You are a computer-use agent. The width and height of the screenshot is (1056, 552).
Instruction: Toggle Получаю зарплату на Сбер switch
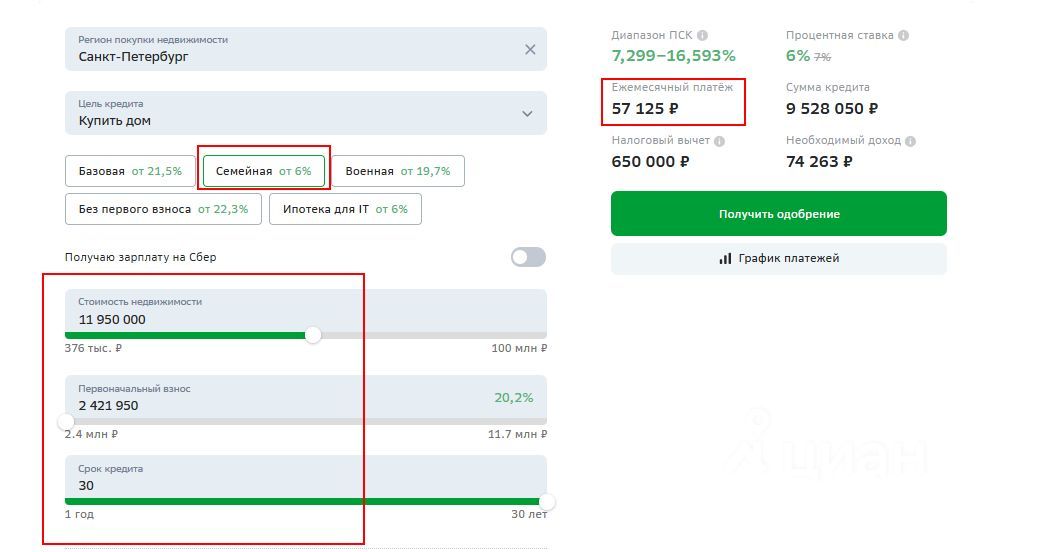528,257
